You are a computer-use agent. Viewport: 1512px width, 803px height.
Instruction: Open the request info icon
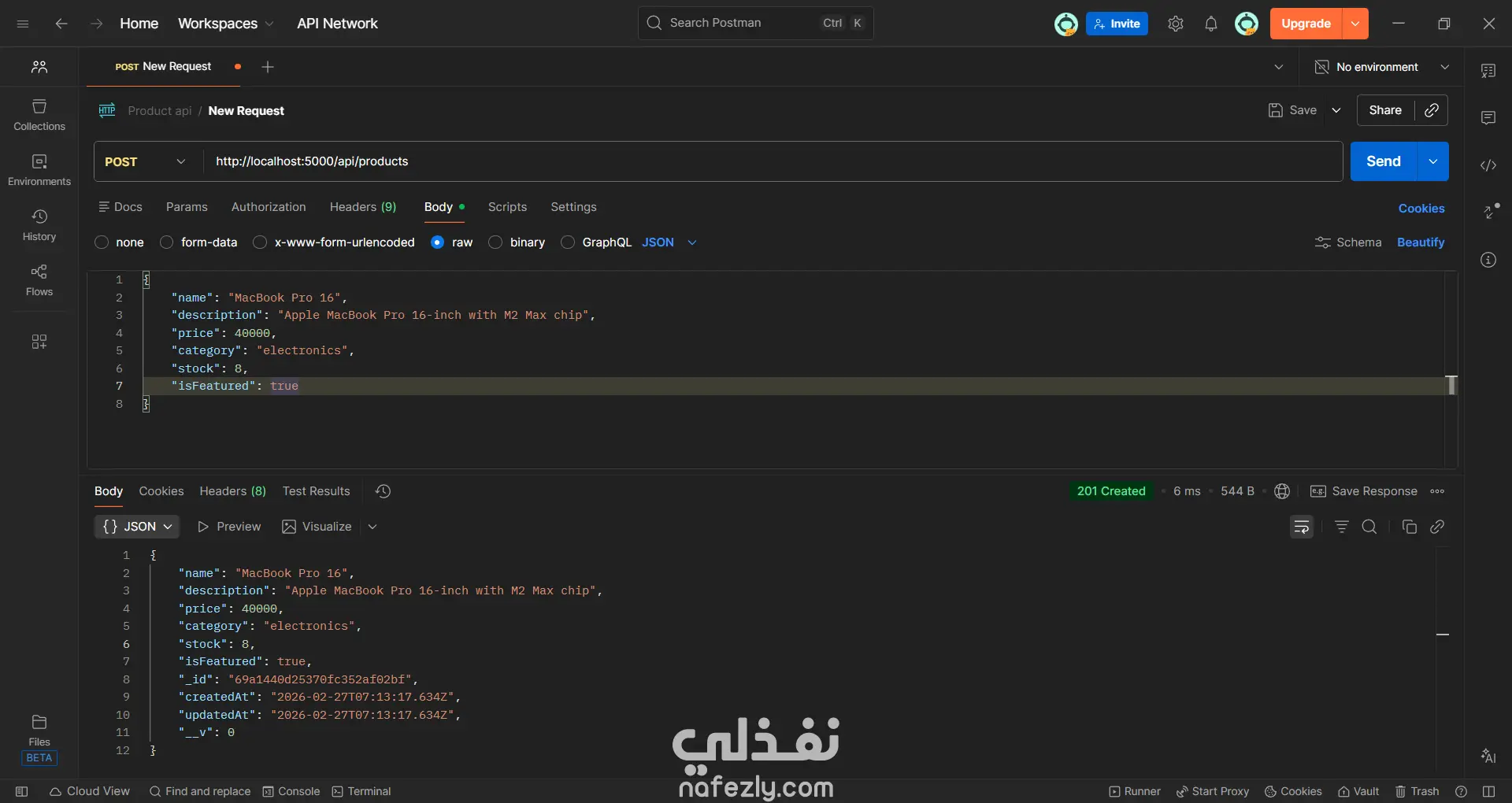click(x=1488, y=260)
